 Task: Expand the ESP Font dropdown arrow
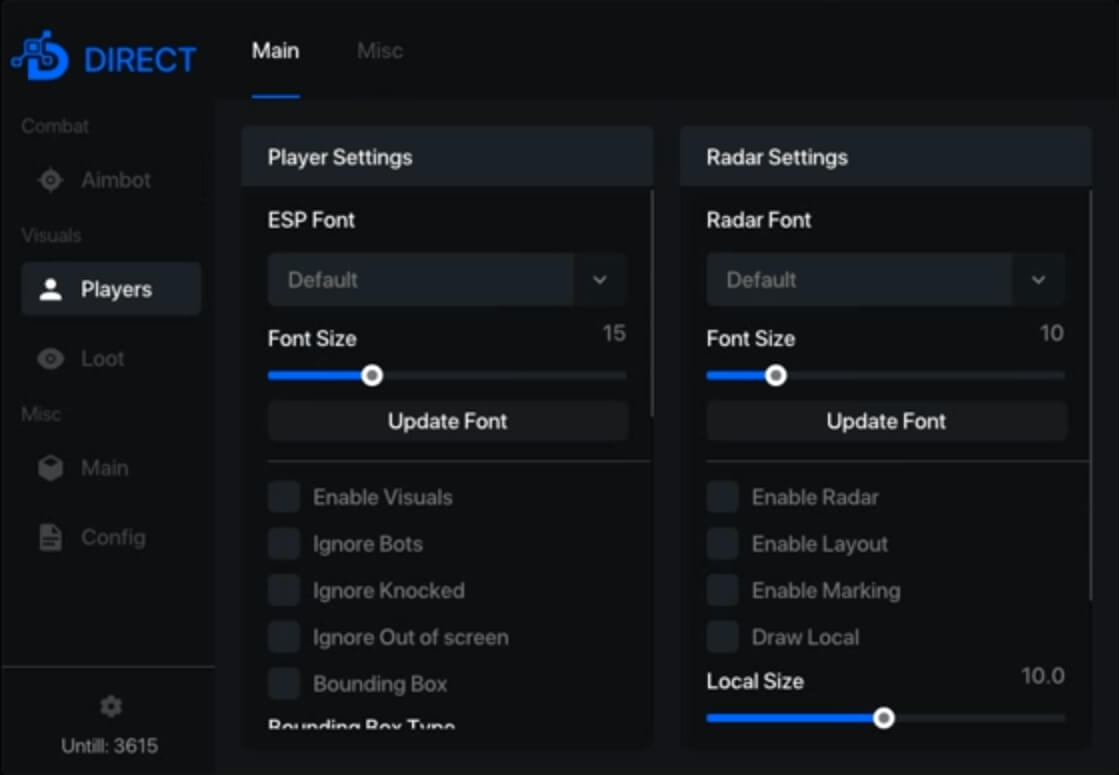coord(600,280)
